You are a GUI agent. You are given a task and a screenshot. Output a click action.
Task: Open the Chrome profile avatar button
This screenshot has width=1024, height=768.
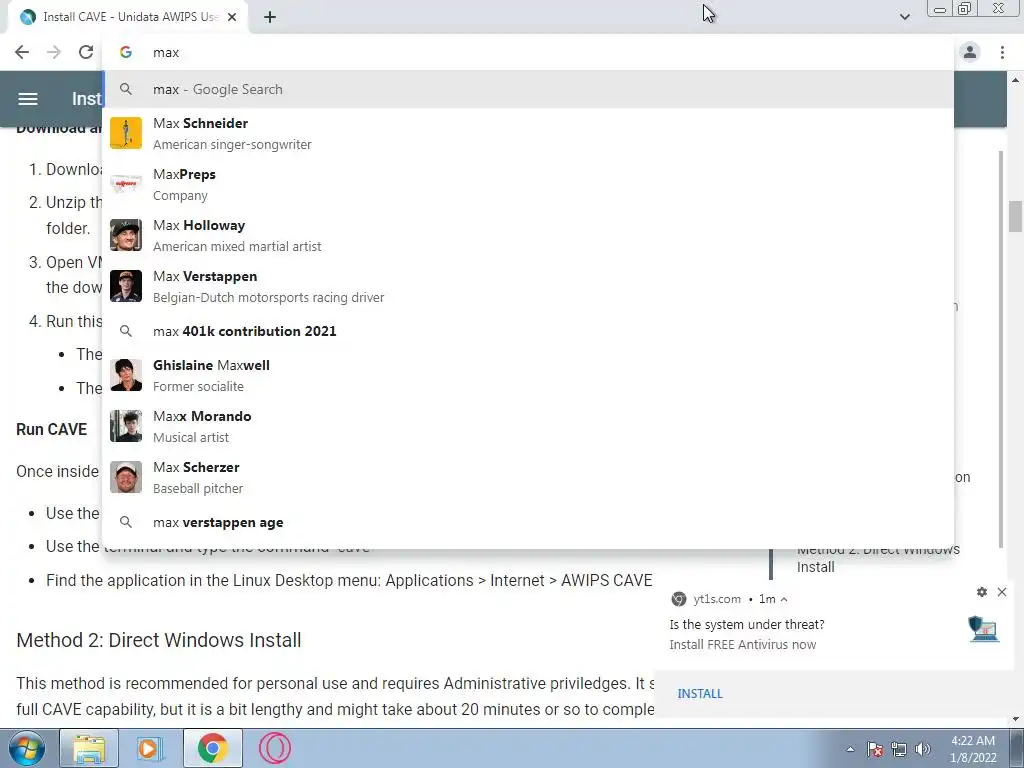pos(970,52)
